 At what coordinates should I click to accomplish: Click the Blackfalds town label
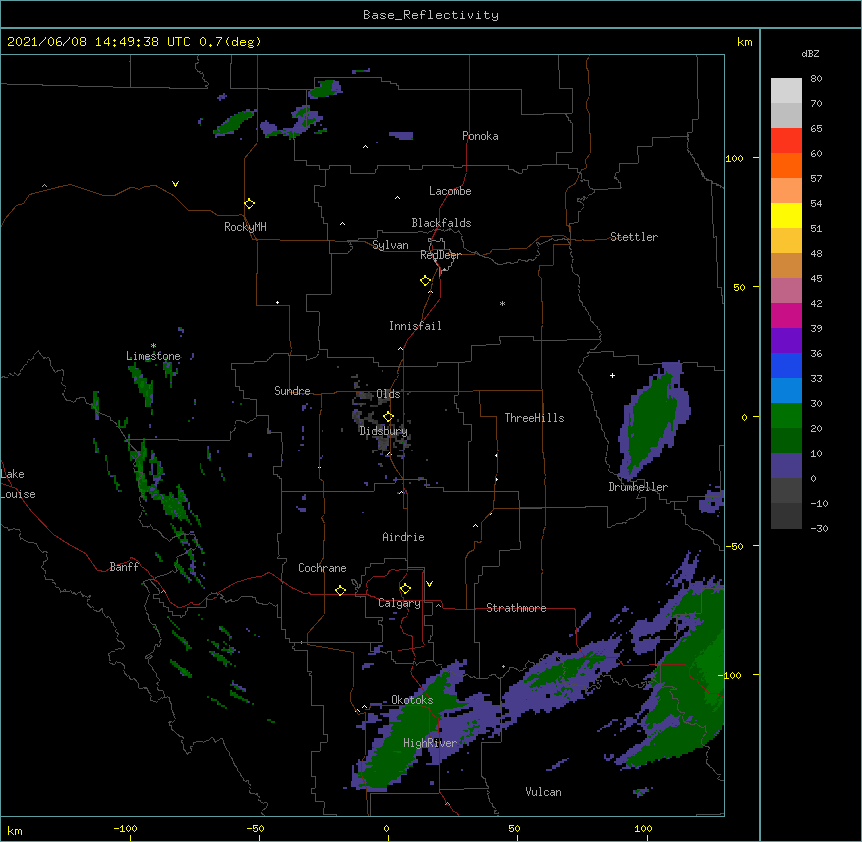point(441,223)
